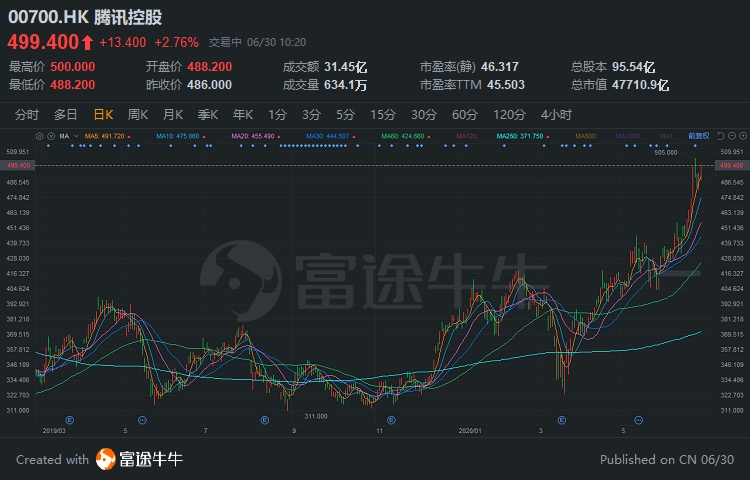This screenshot has width=750, height=480.
Task: Select the 4小时 timeframe tab
Action: (x=556, y=114)
